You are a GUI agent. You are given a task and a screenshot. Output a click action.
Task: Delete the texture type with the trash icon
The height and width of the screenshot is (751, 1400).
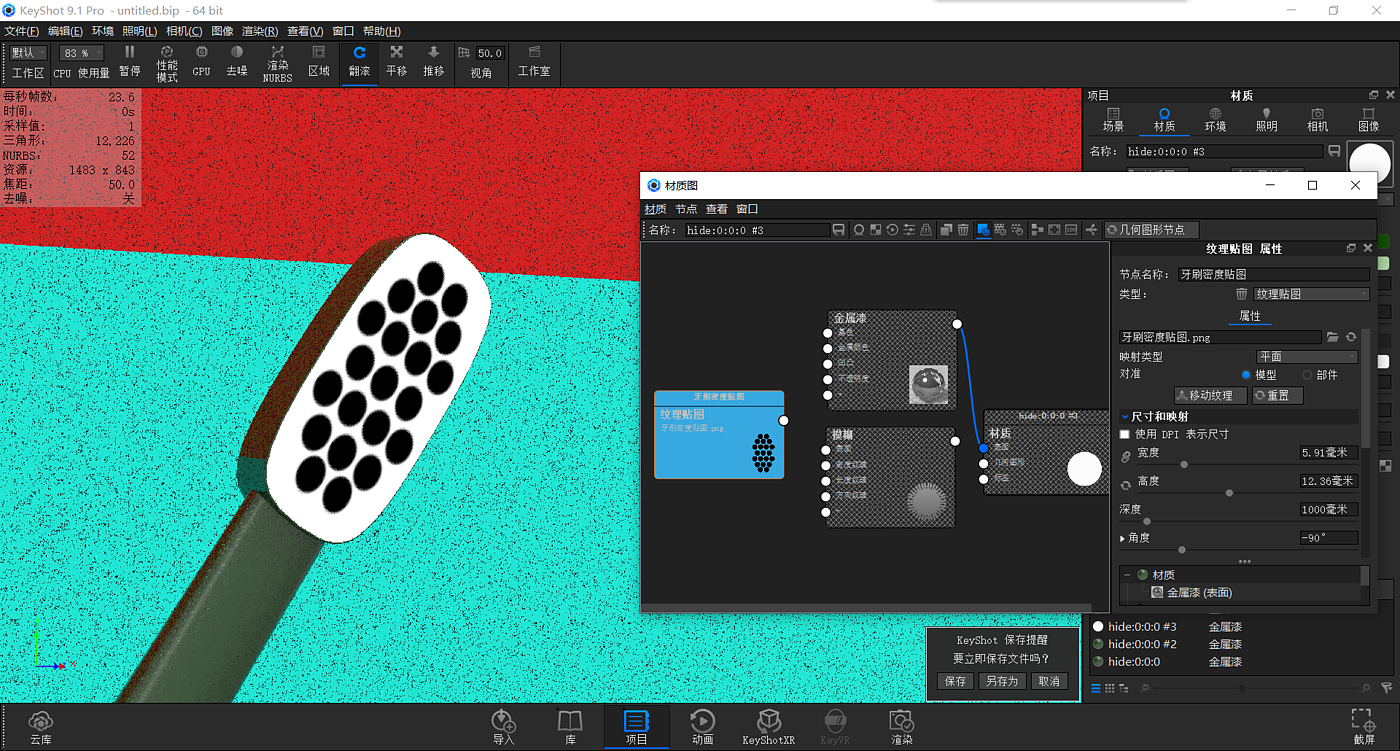pos(1241,294)
